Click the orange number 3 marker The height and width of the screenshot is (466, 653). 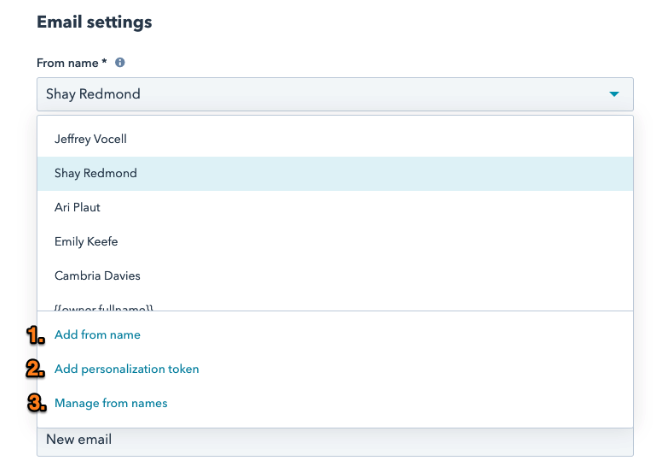coord(36,403)
